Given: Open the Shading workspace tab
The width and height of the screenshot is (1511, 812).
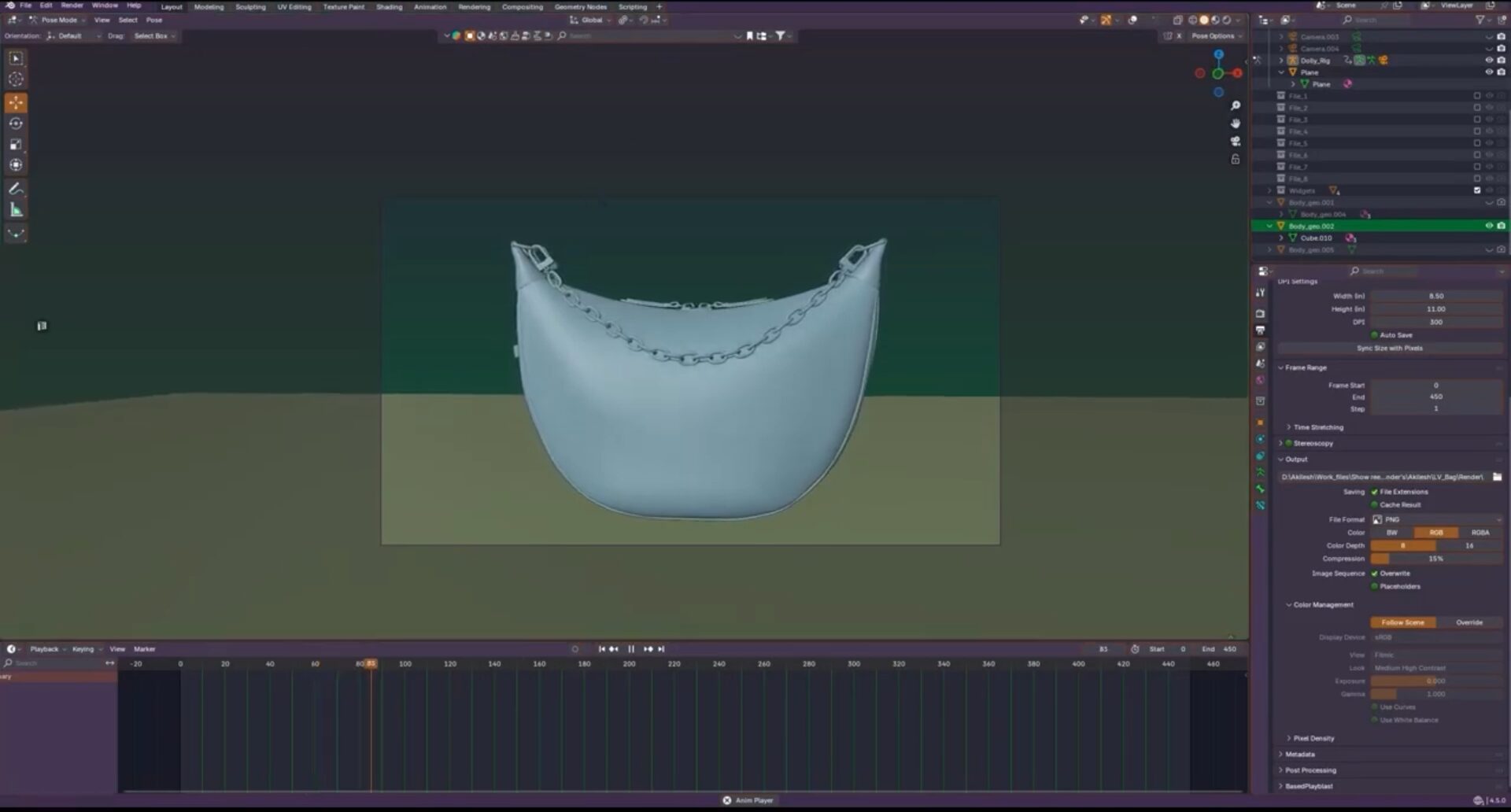Looking at the screenshot, I should [x=389, y=6].
